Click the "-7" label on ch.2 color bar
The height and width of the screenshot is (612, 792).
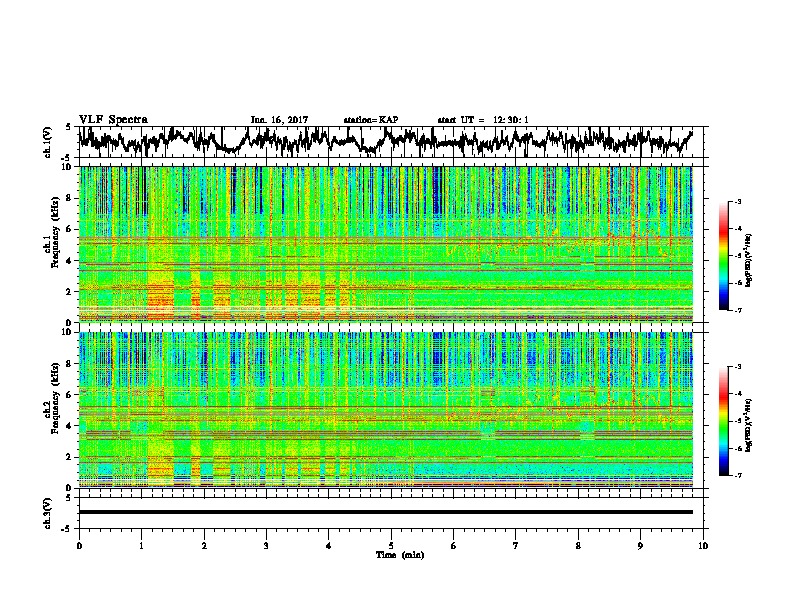738,475
